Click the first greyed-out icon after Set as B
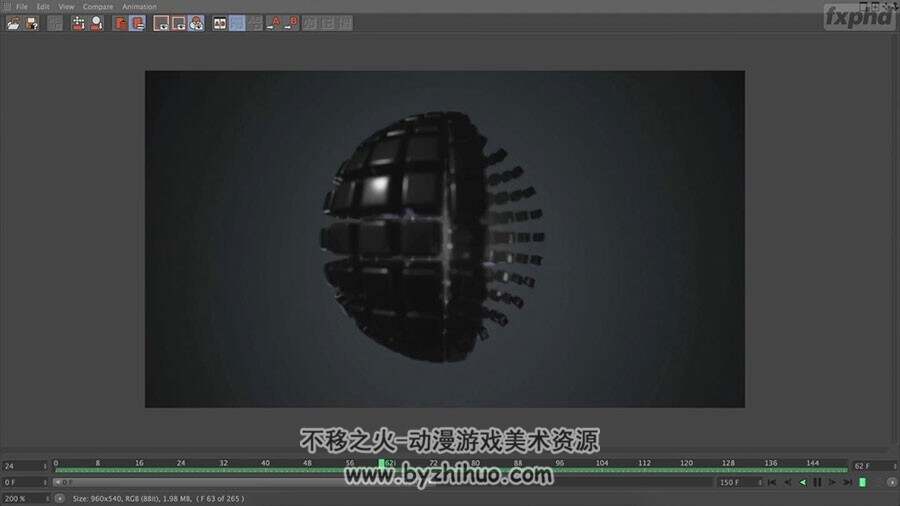The width and height of the screenshot is (900, 506). (x=310, y=23)
